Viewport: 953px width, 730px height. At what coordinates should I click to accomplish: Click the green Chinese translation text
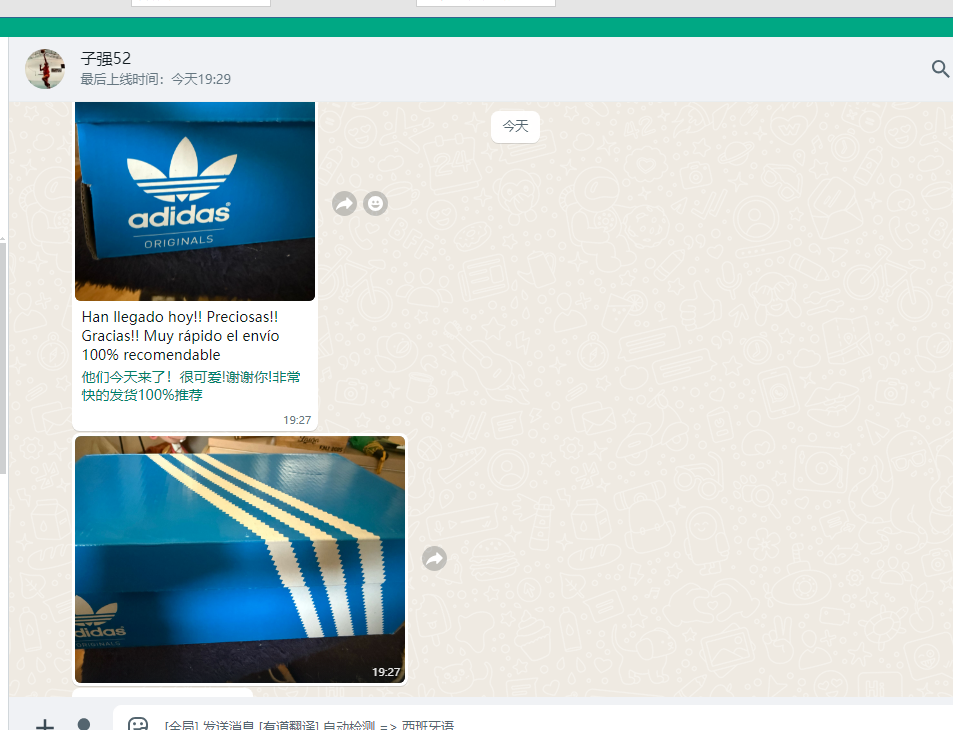coord(190,386)
